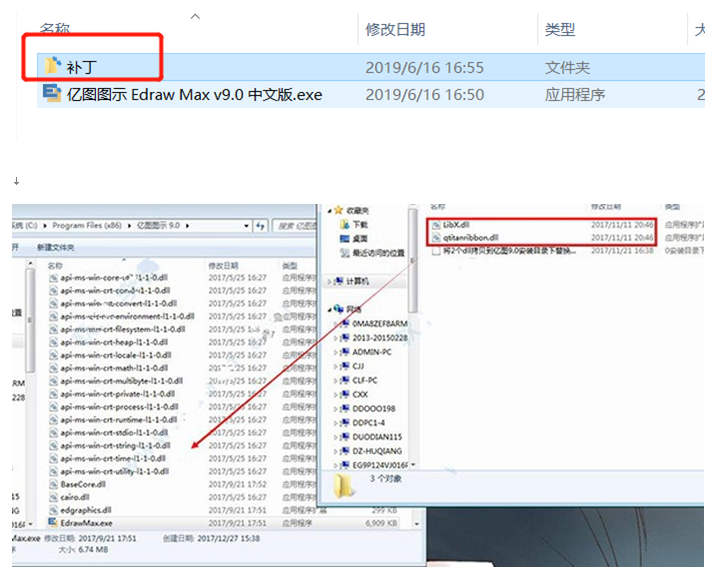
Task: Expand the CJJ network node
Action: coord(336,367)
